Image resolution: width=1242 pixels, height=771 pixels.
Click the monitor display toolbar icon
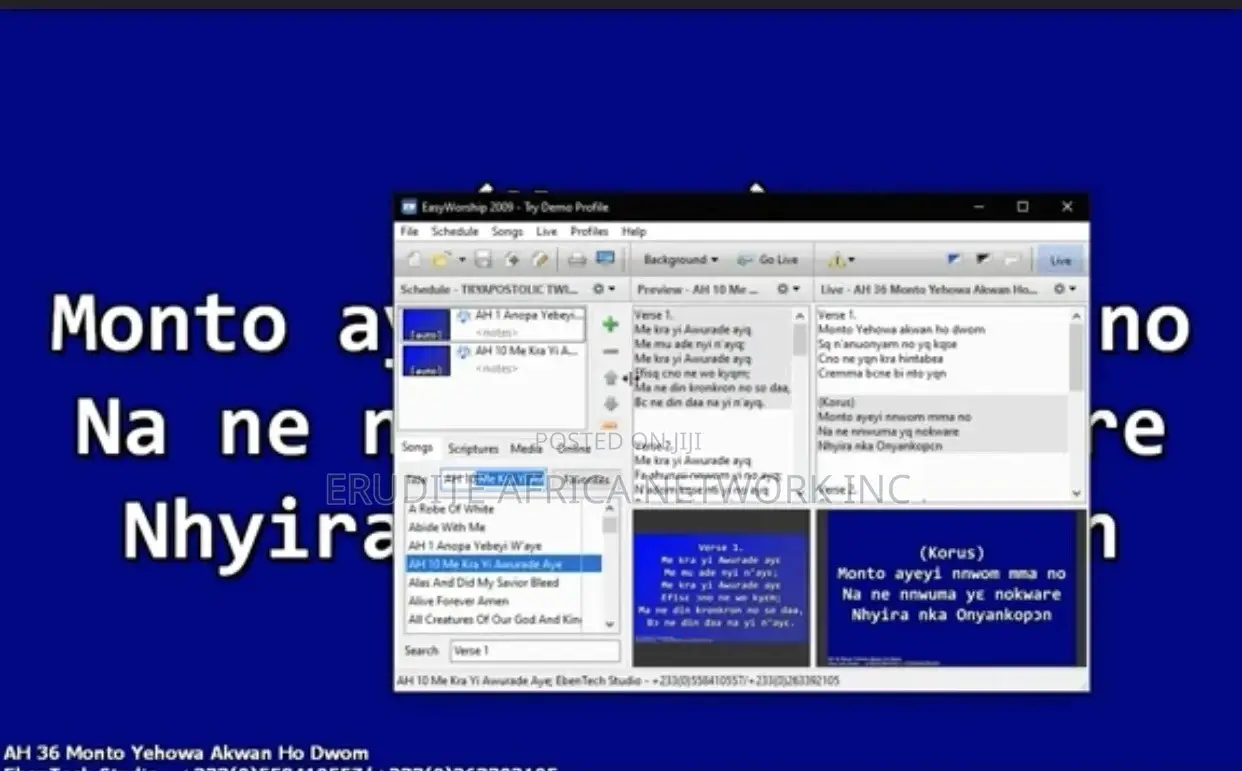pyautogui.click(x=605, y=260)
